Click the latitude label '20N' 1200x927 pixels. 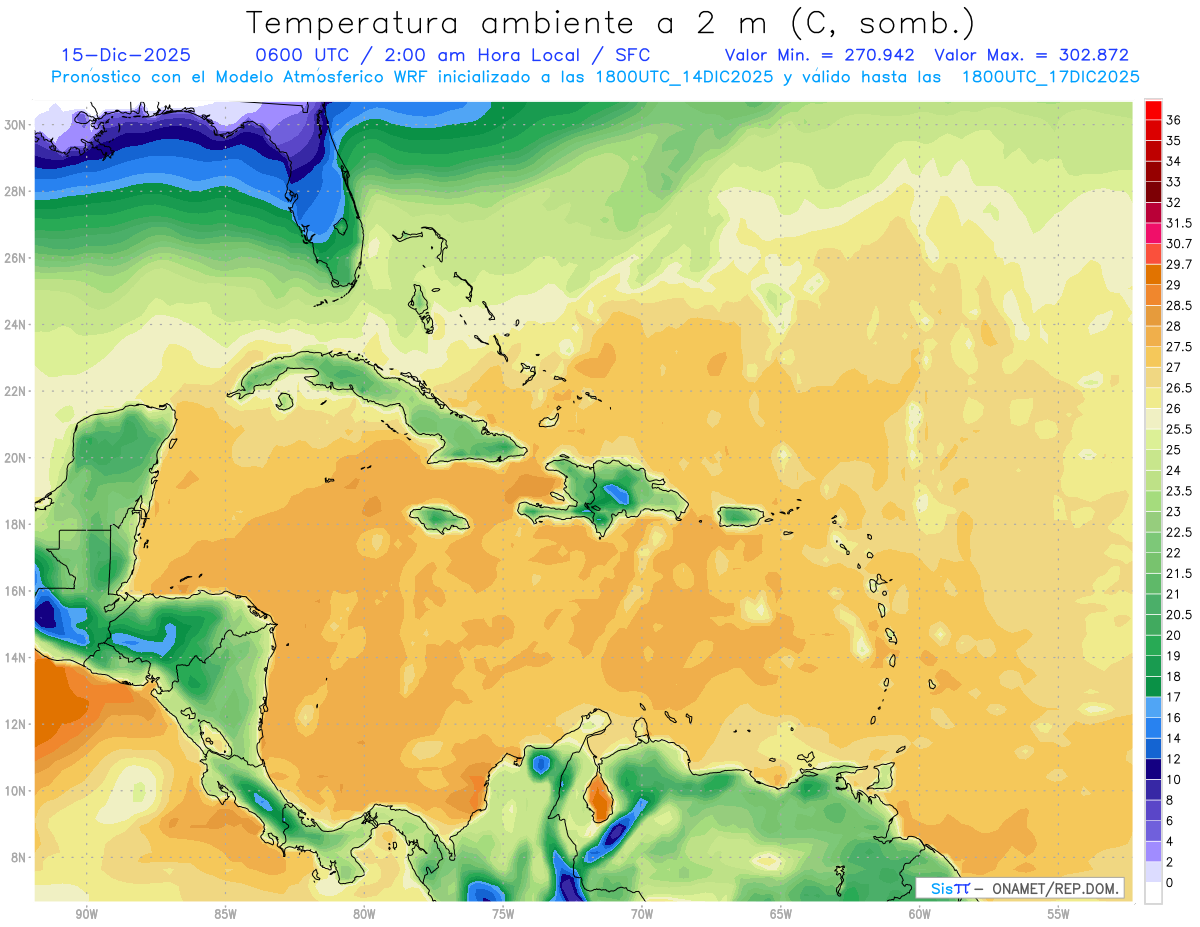17,458
